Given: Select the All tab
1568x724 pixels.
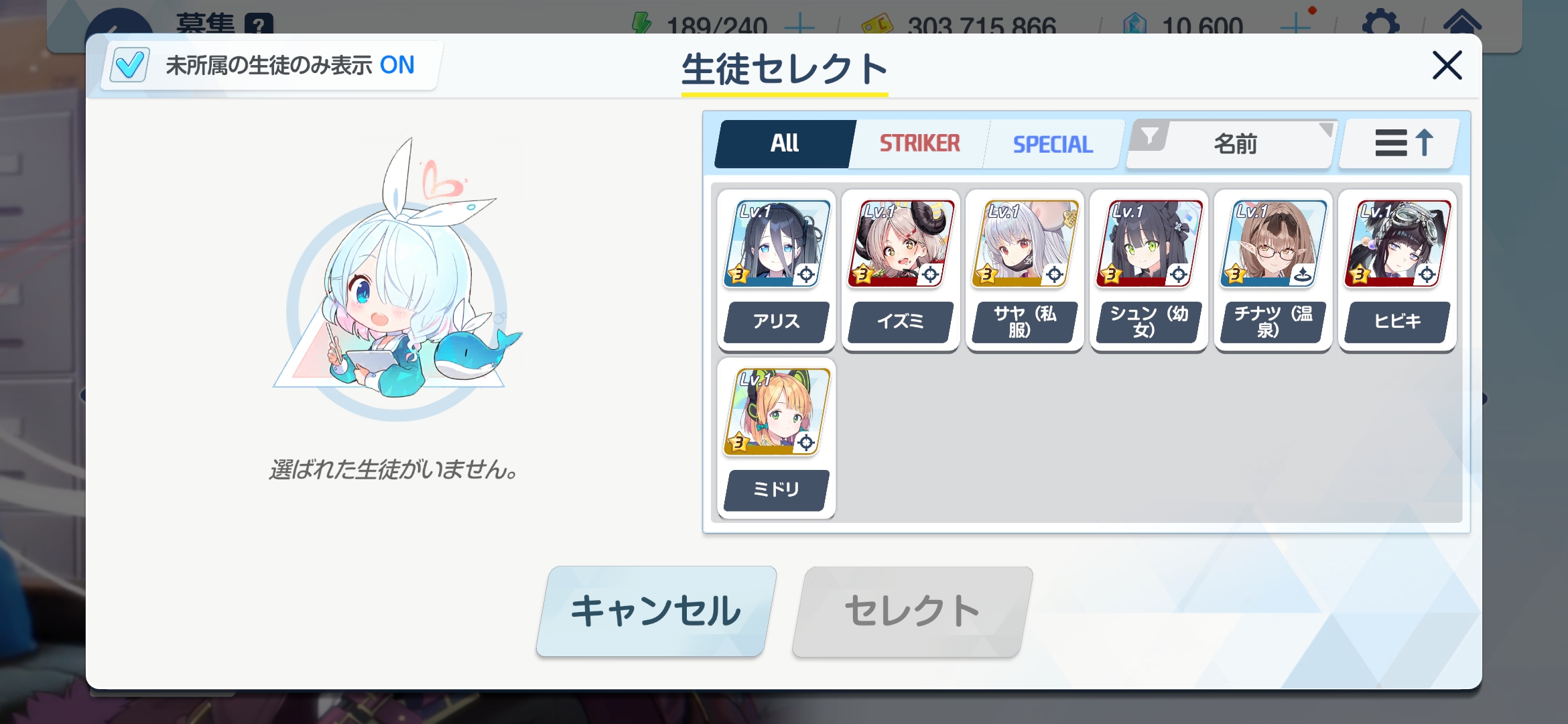Looking at the screenshot, I should [x=785, y=143].
